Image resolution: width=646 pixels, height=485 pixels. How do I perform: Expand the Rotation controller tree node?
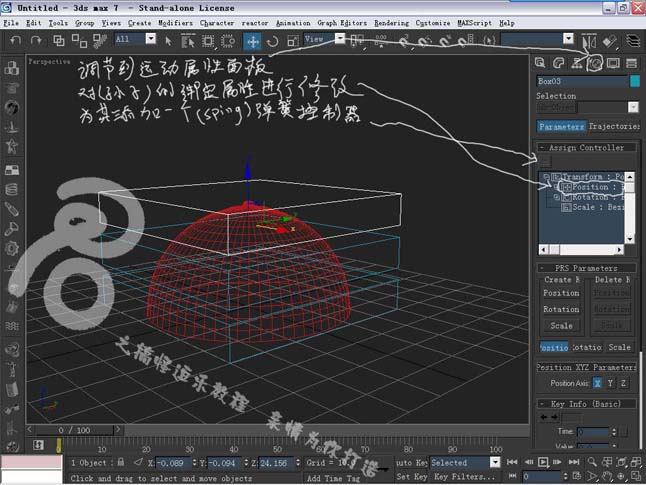pyautogui.click(x=557, y=197)
